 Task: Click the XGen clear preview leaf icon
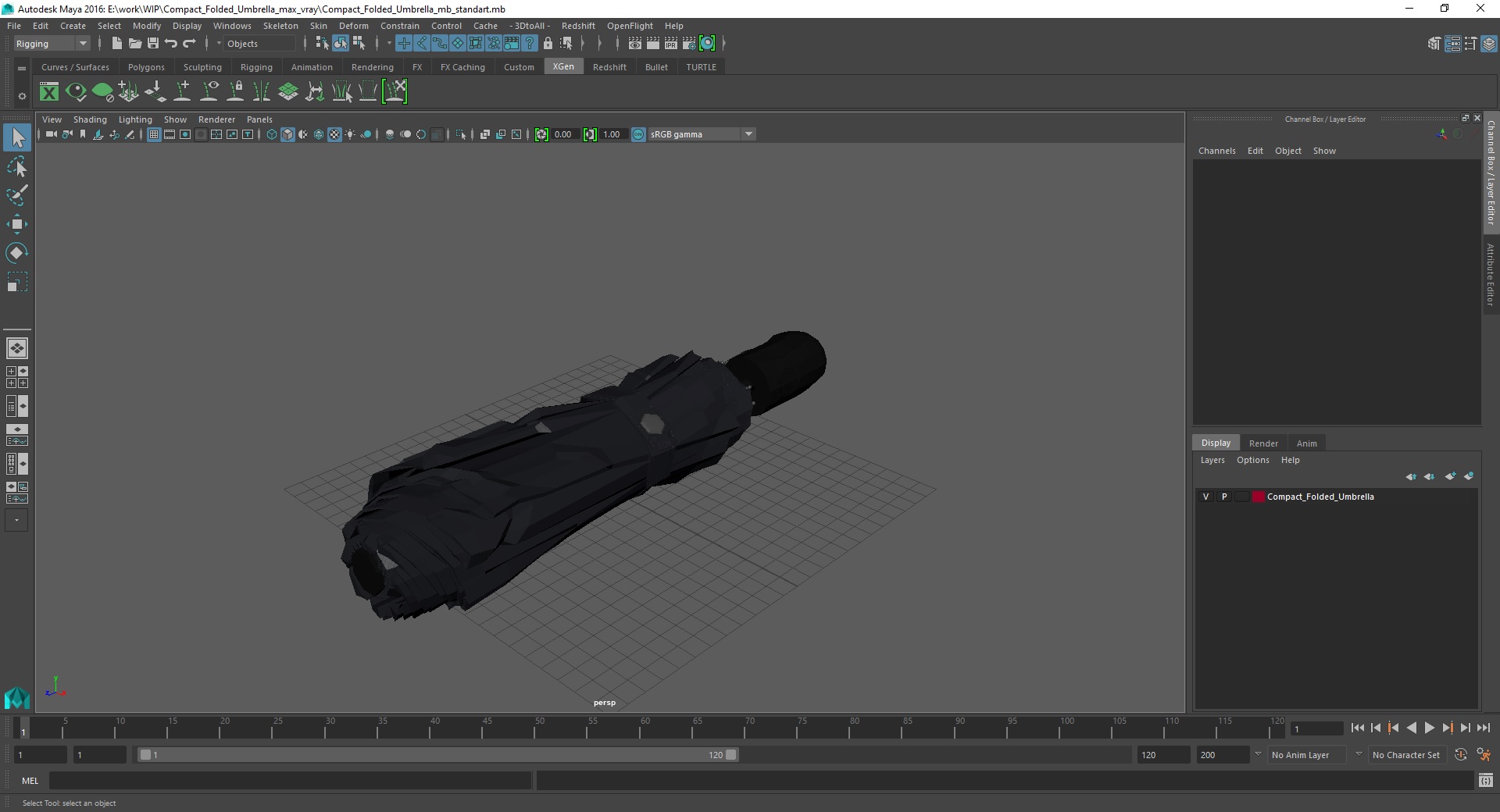[x=102, y=92]
